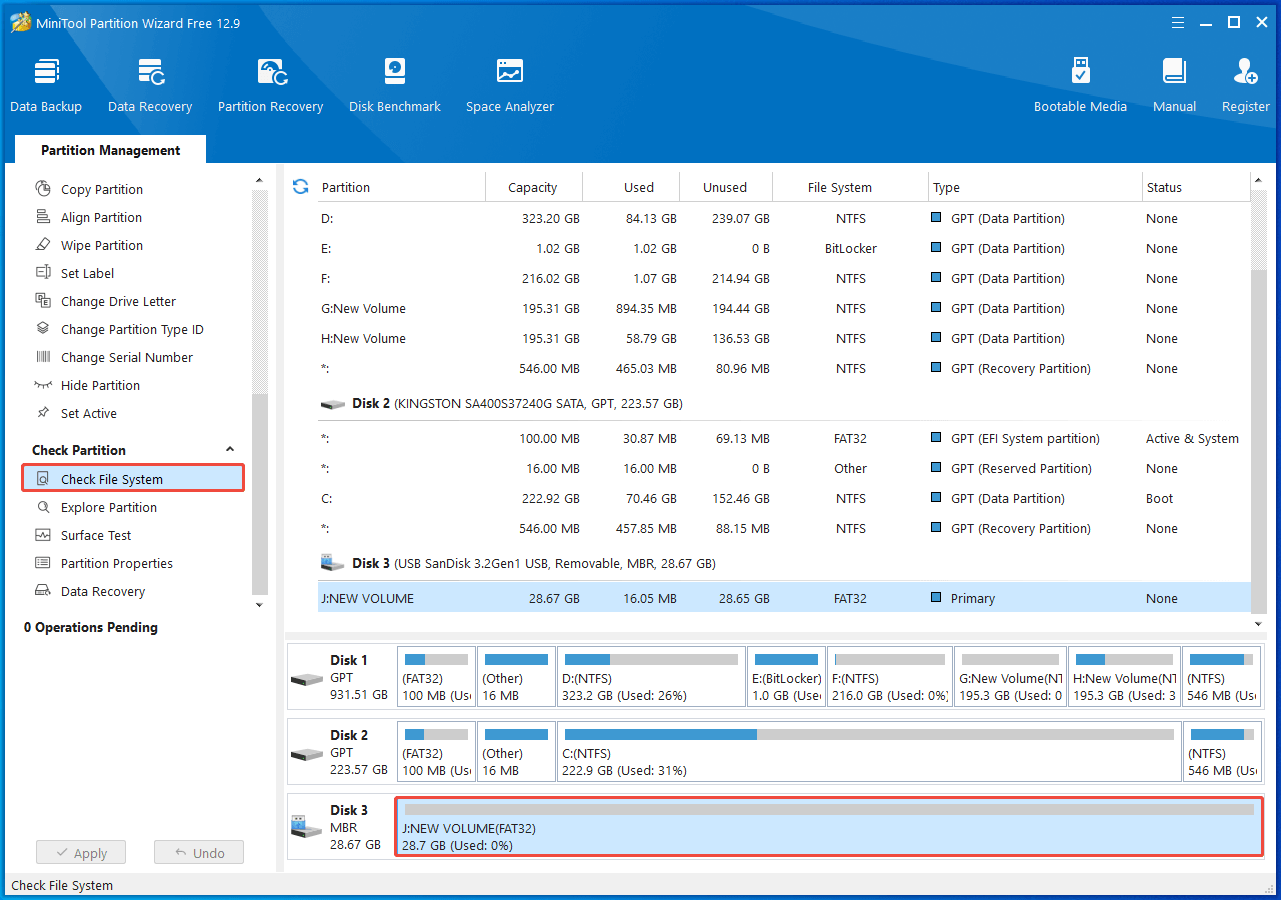Open the Bootable Media creator
Viewport: 1281px width, 900px height.
1080,82
